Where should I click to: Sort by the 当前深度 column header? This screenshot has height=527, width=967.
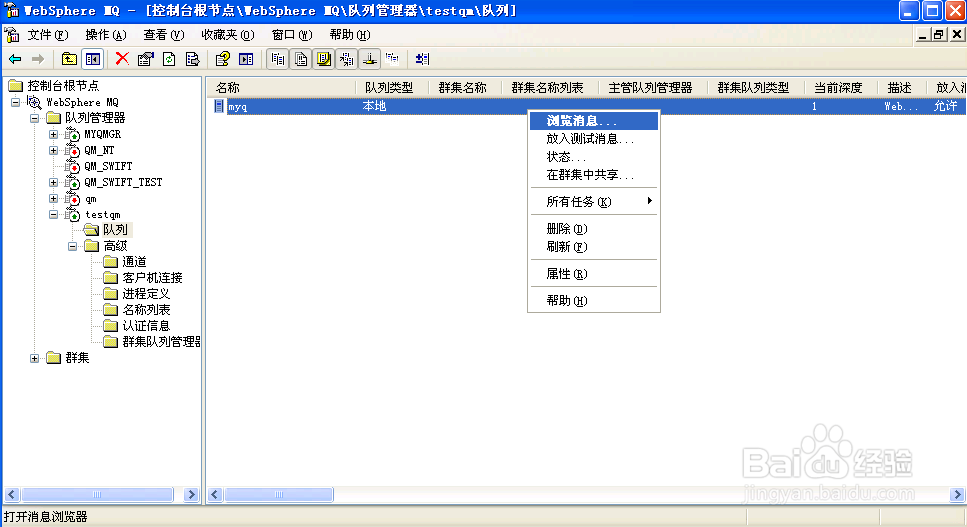click(x=841, y=88)
